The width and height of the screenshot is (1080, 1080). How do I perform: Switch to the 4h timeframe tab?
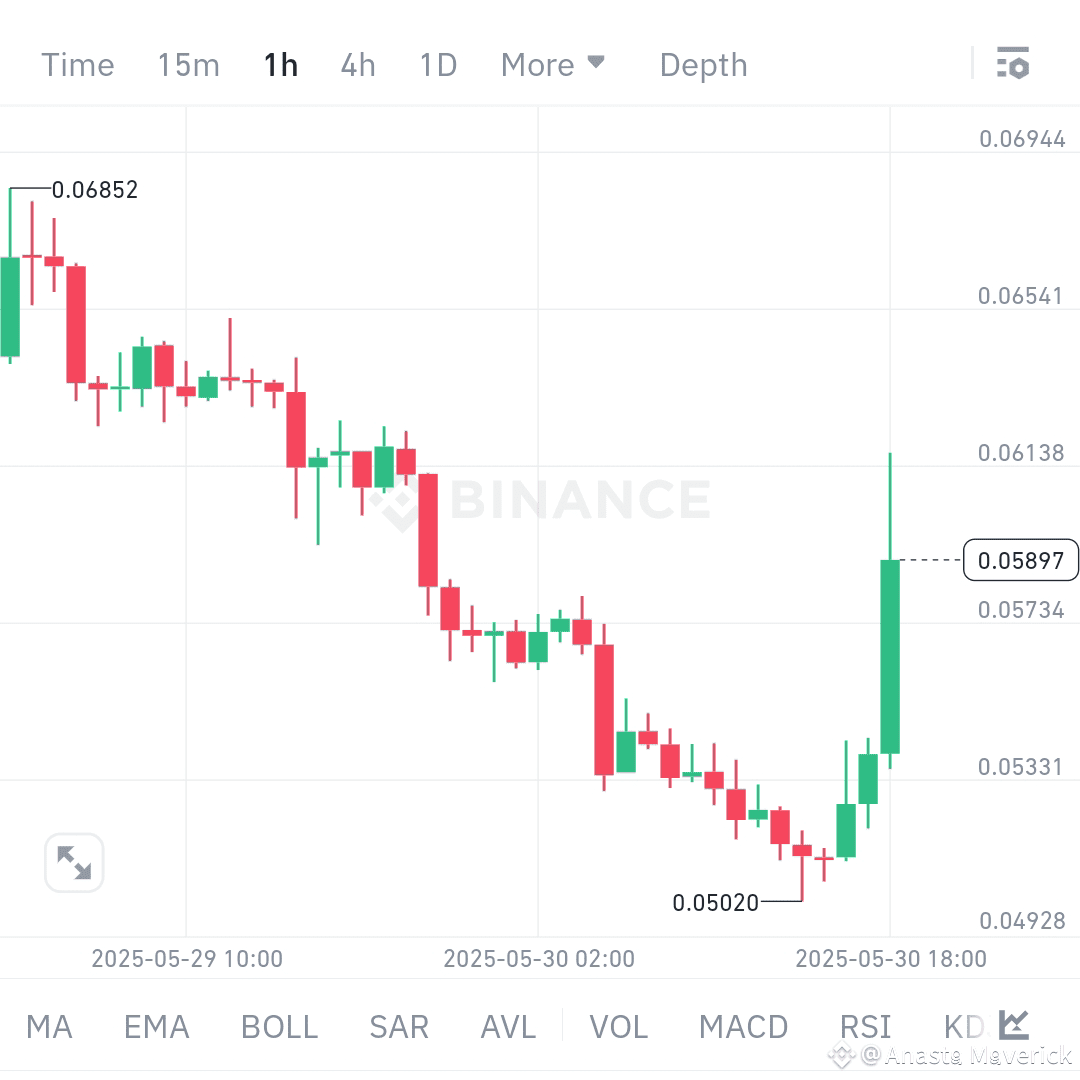coord(357,64)
